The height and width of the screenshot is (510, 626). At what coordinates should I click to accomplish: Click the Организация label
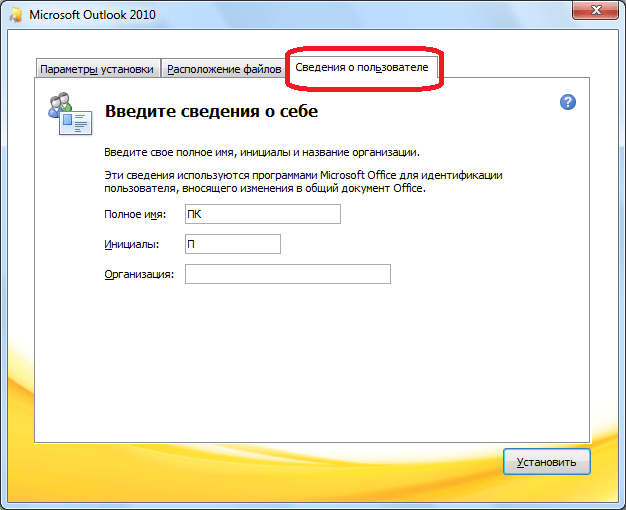click(x=139, y=274)
